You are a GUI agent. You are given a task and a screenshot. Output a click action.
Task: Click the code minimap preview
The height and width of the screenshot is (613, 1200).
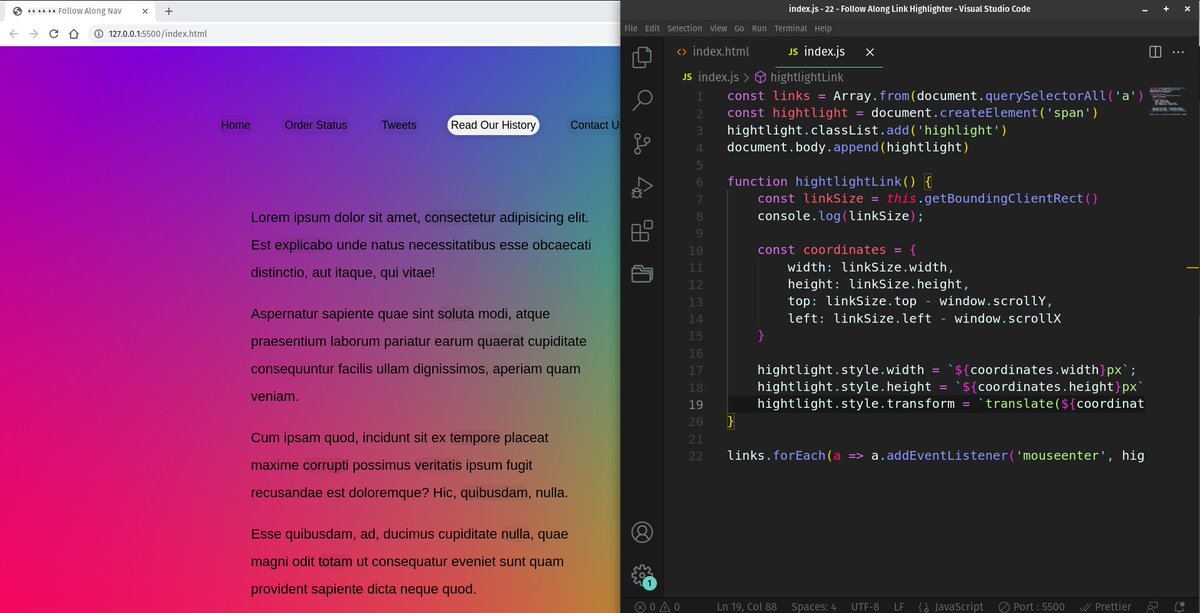point(1166,103)
